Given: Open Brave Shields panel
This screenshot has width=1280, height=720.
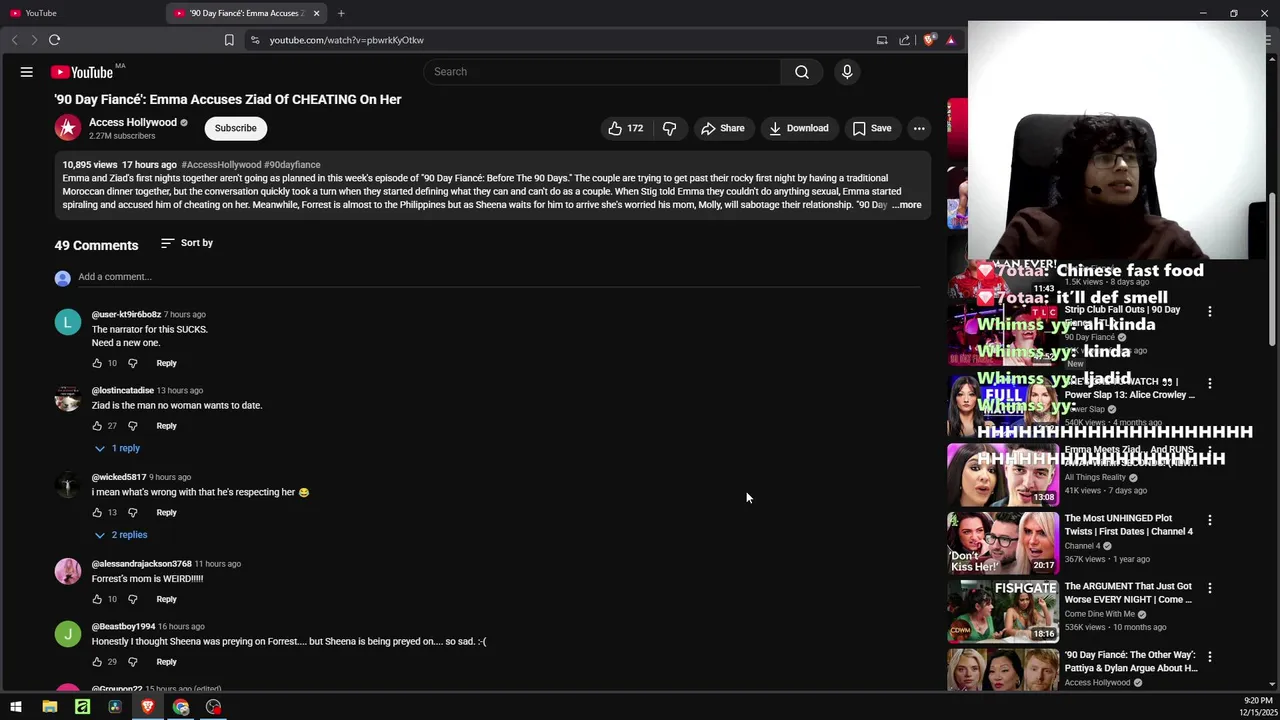Looking at the screenshot, I should (929, 40).
